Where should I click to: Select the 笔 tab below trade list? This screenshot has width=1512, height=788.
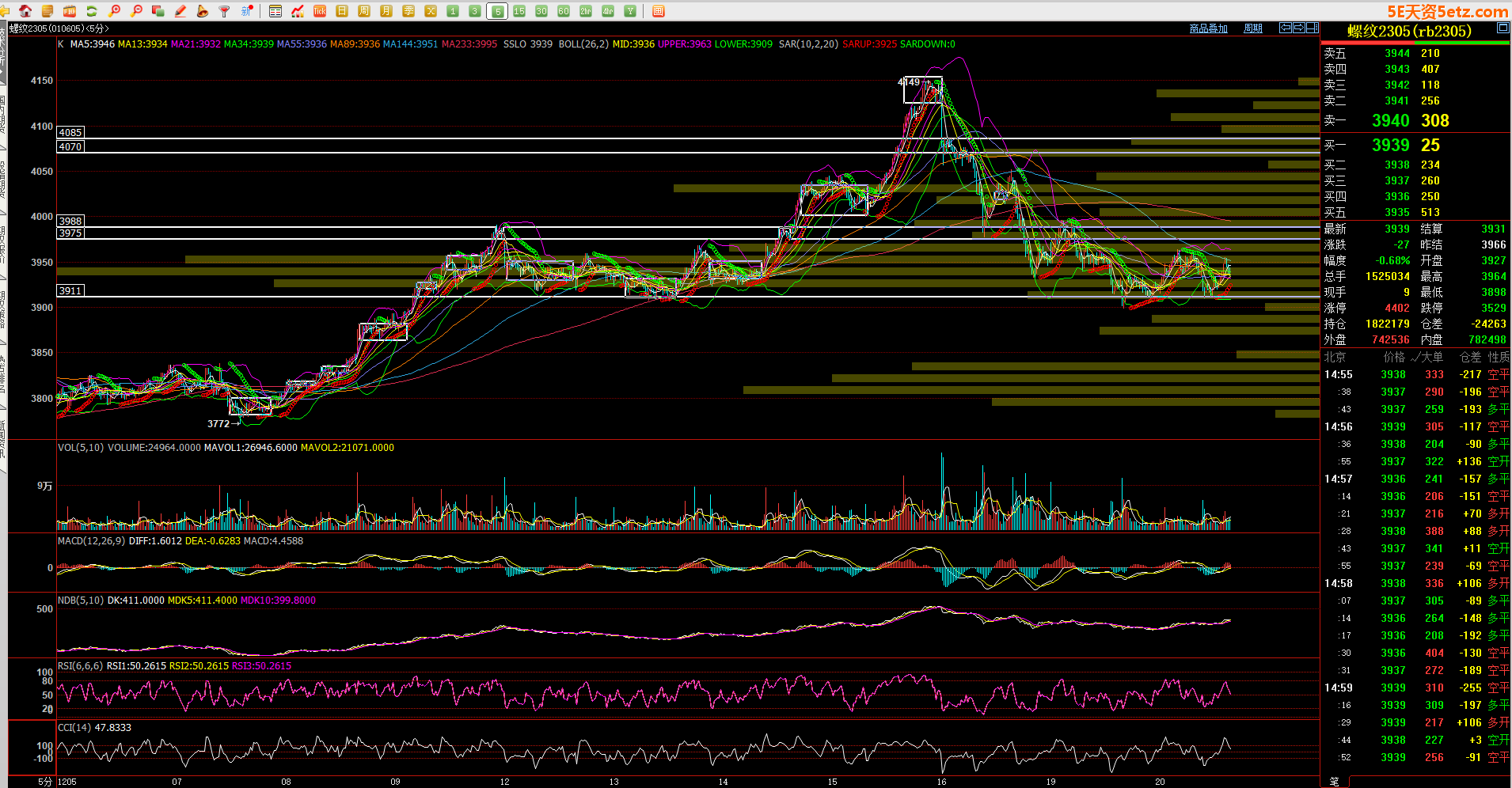(x=1335, y=782)
